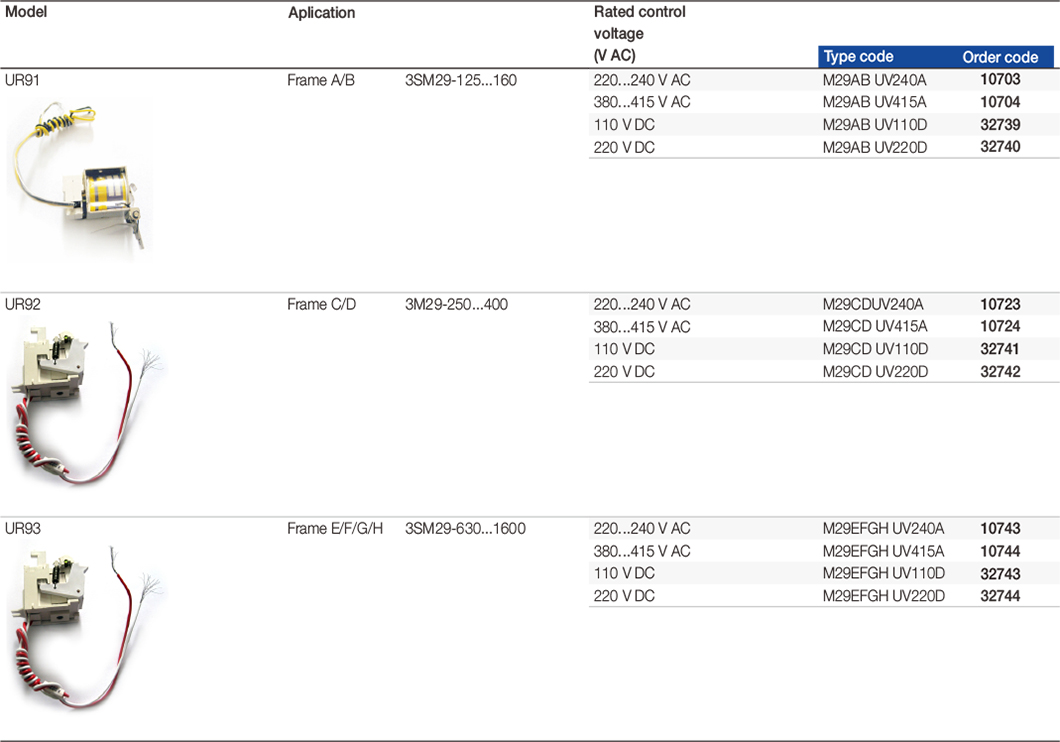Click the Type code column header
This screenshot has height=742, width=1060.
click(x=858, y=57)
